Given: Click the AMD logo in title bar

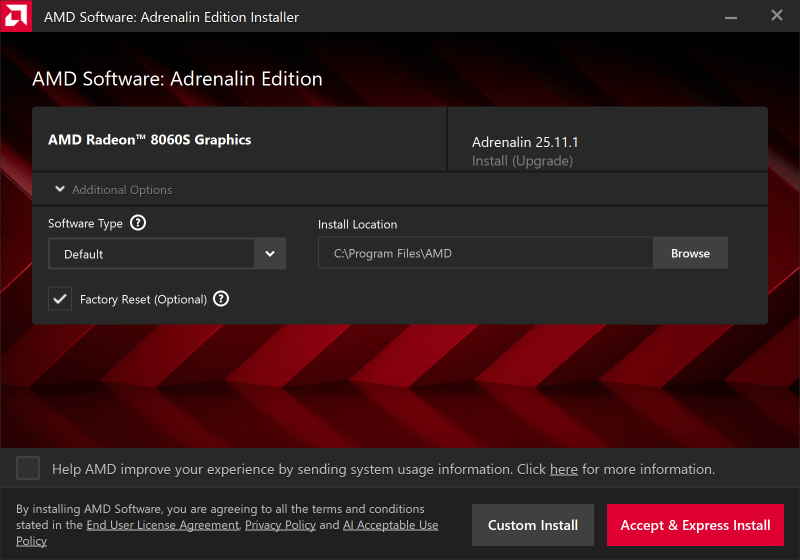Looking at the screenshot, I should coord(16,16).
